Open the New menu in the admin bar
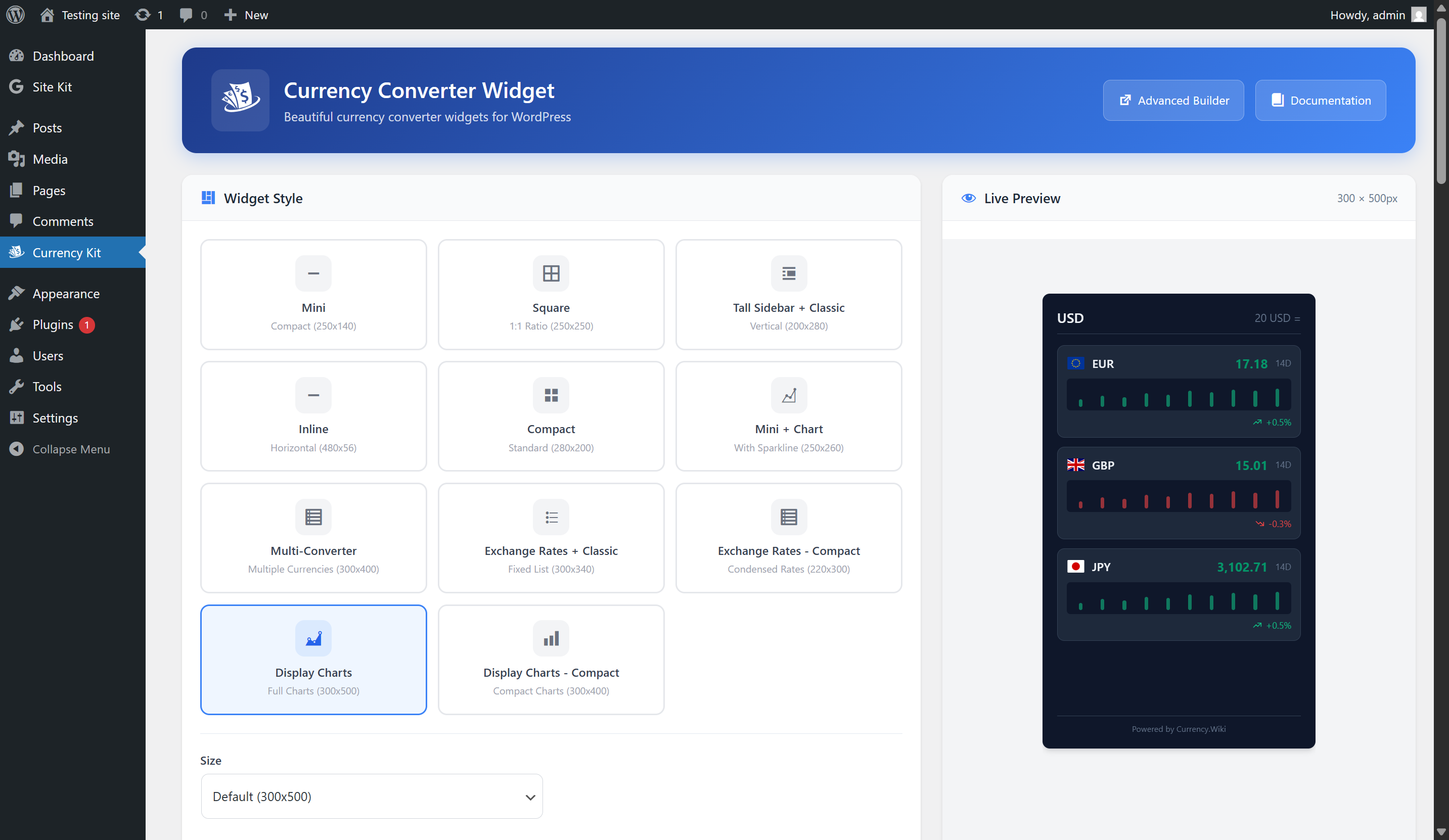 [246, 14]
